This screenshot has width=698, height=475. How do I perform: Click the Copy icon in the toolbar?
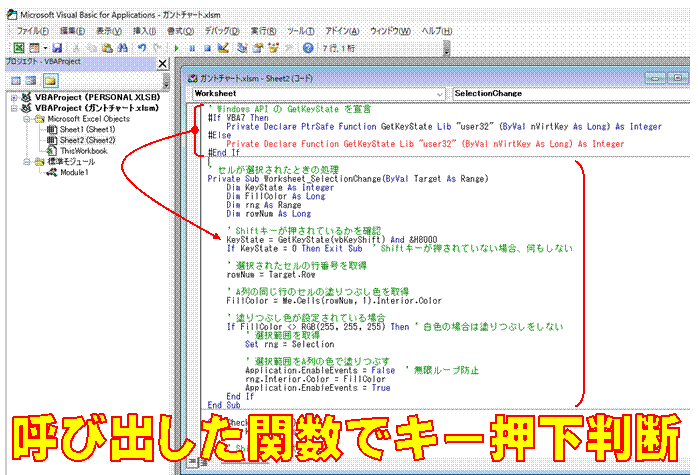(92, 48)
